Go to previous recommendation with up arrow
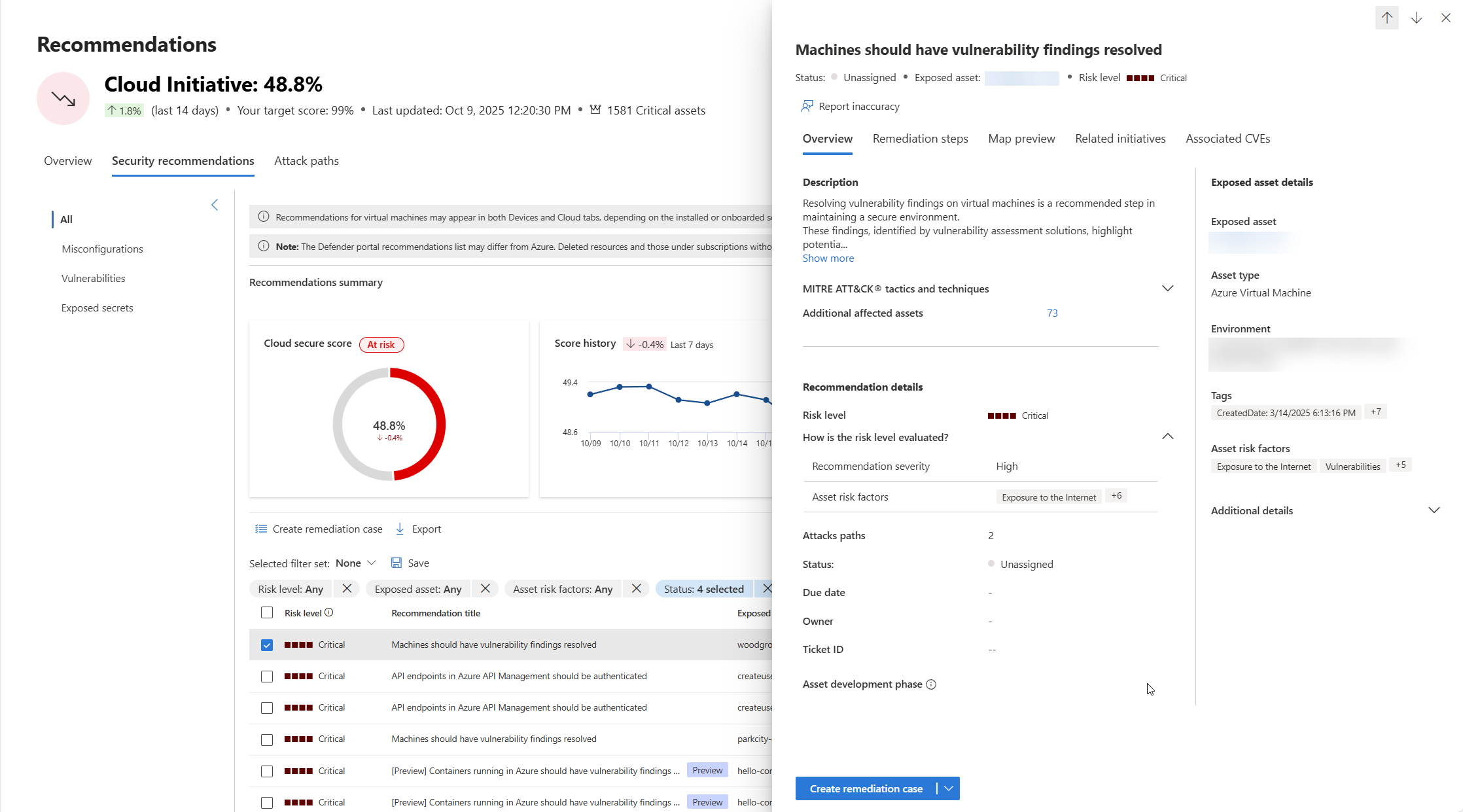 coord(1386,18)
